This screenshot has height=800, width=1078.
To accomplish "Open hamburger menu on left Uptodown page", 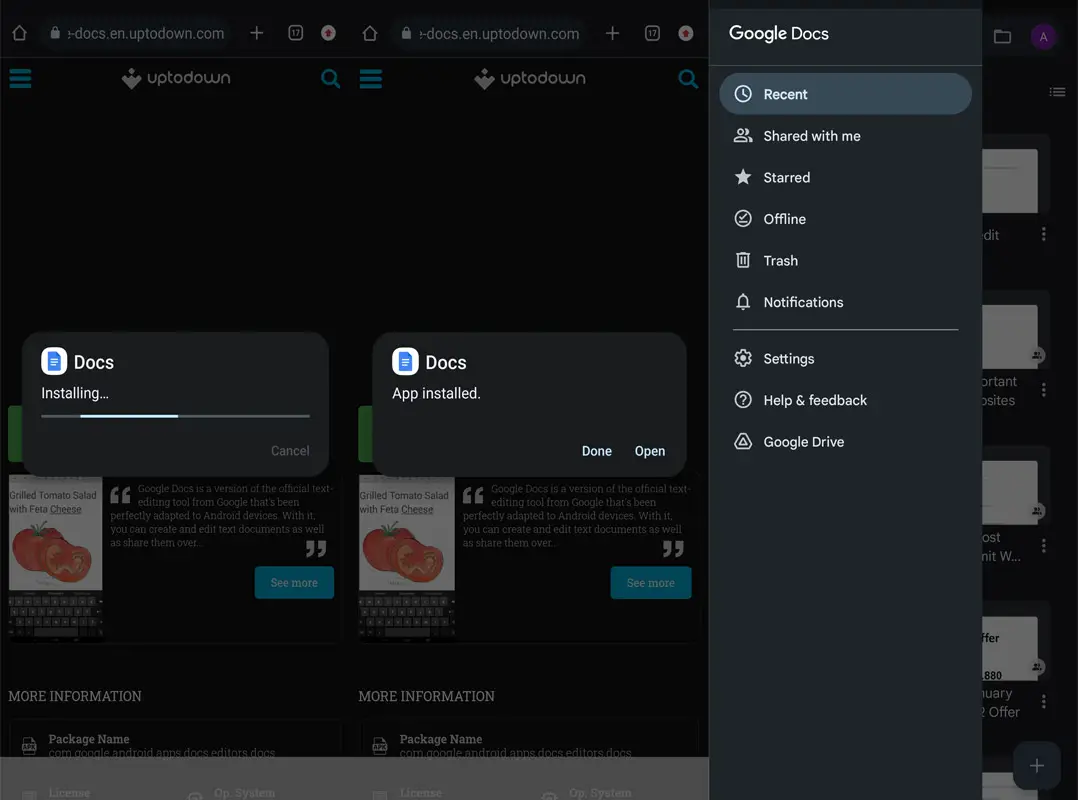I will (21, 78).
